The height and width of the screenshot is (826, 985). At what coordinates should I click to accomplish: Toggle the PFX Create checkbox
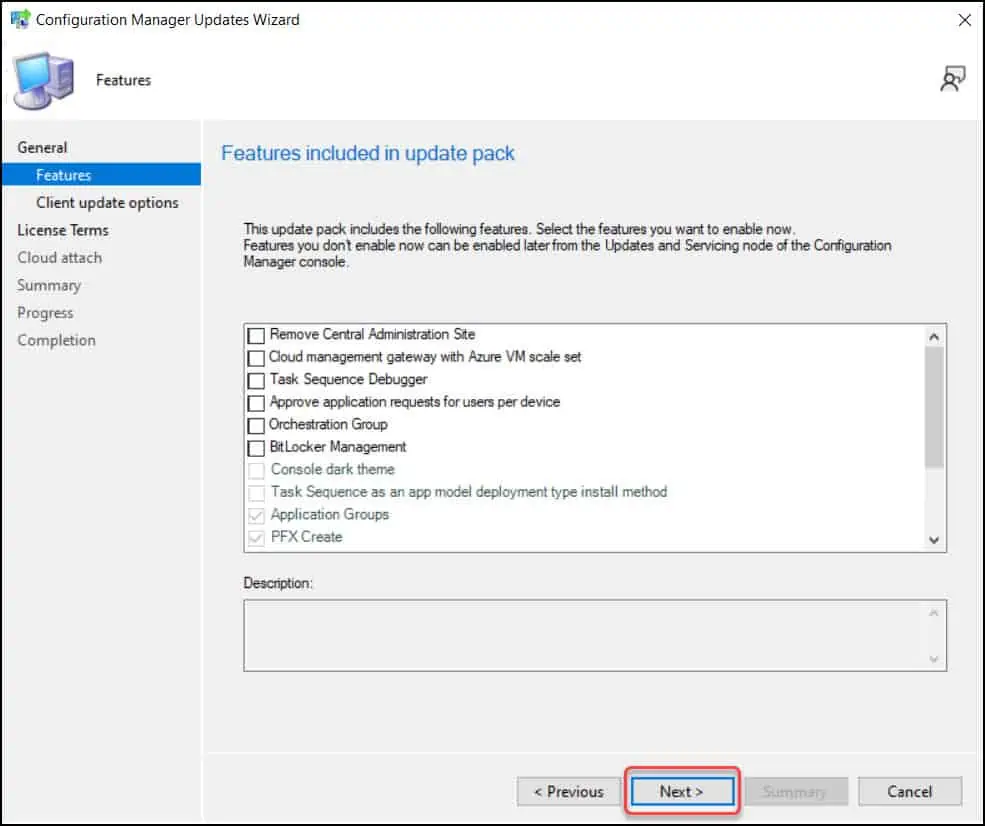tap(256, 538)
